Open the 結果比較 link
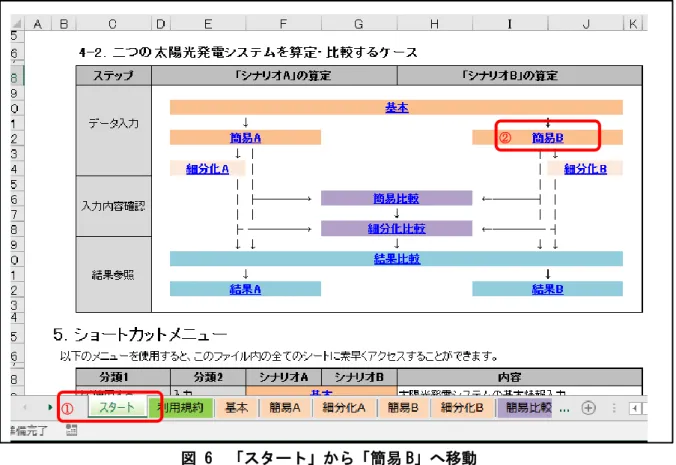Viewport: 676px width, 465px height. (396, 259)
